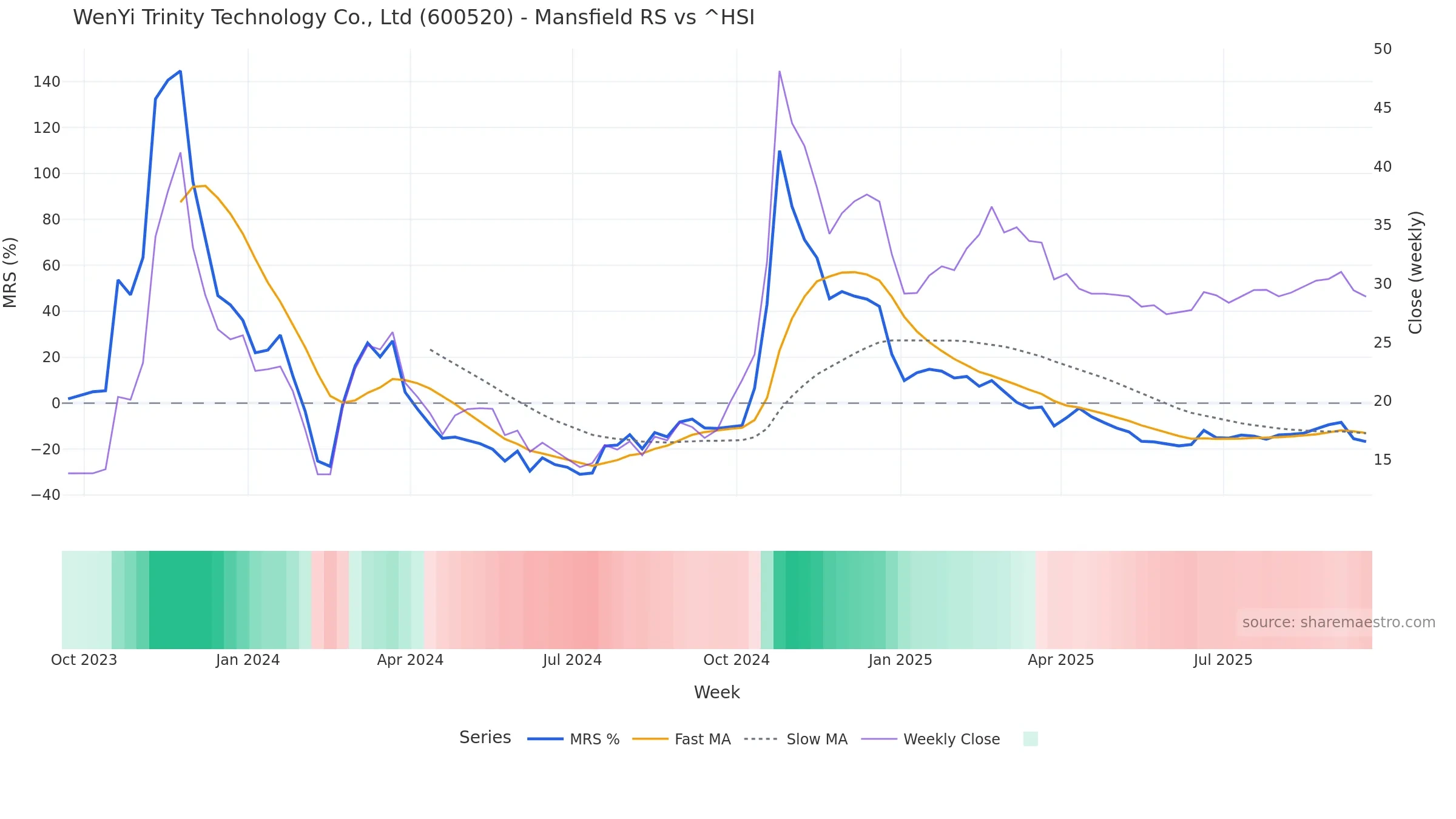Click the 25 tick on Close axis
Screen dimensions: 1456x819
coord(1383,343)
